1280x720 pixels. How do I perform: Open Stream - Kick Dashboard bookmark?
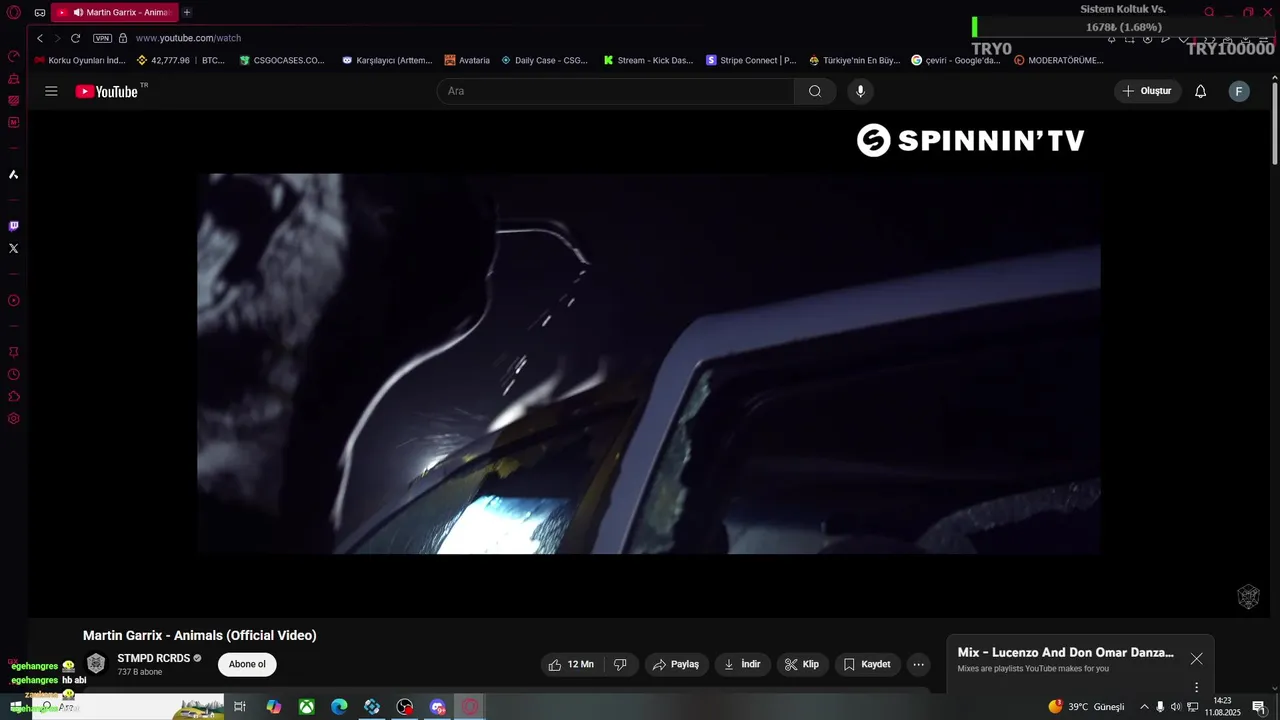point(648,60)
